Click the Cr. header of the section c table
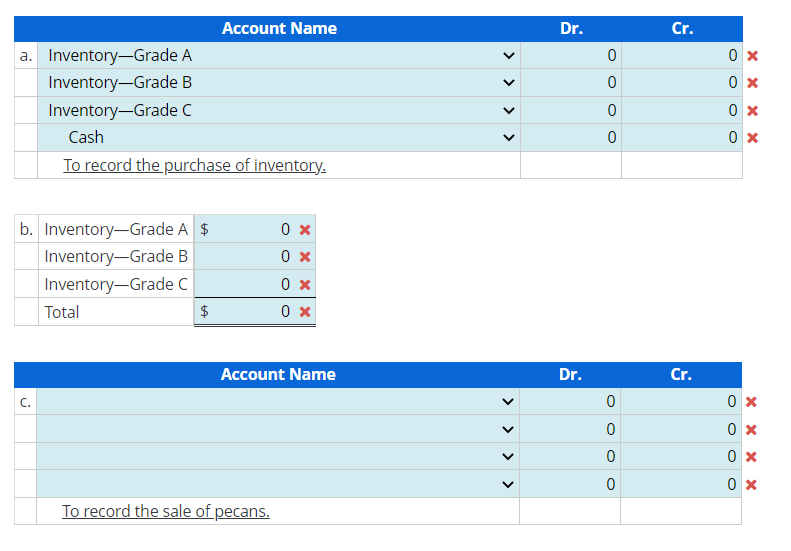This screenshot has height=551, width=791. [x=681, y=374]
